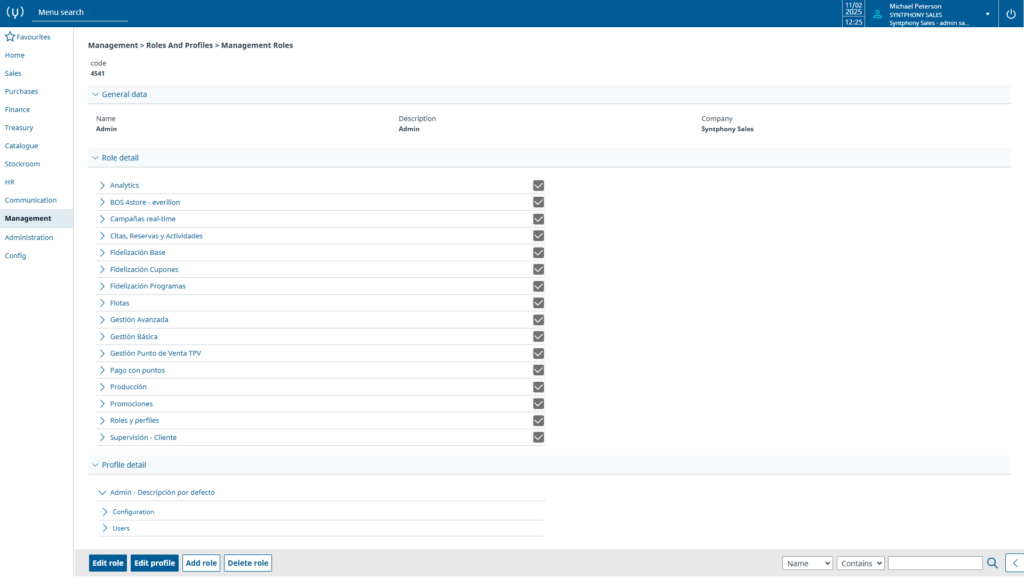1024x578 pixels.
Task: Toggle the Fidelización Programas checkbox
Action: click(x=538, y=286)
